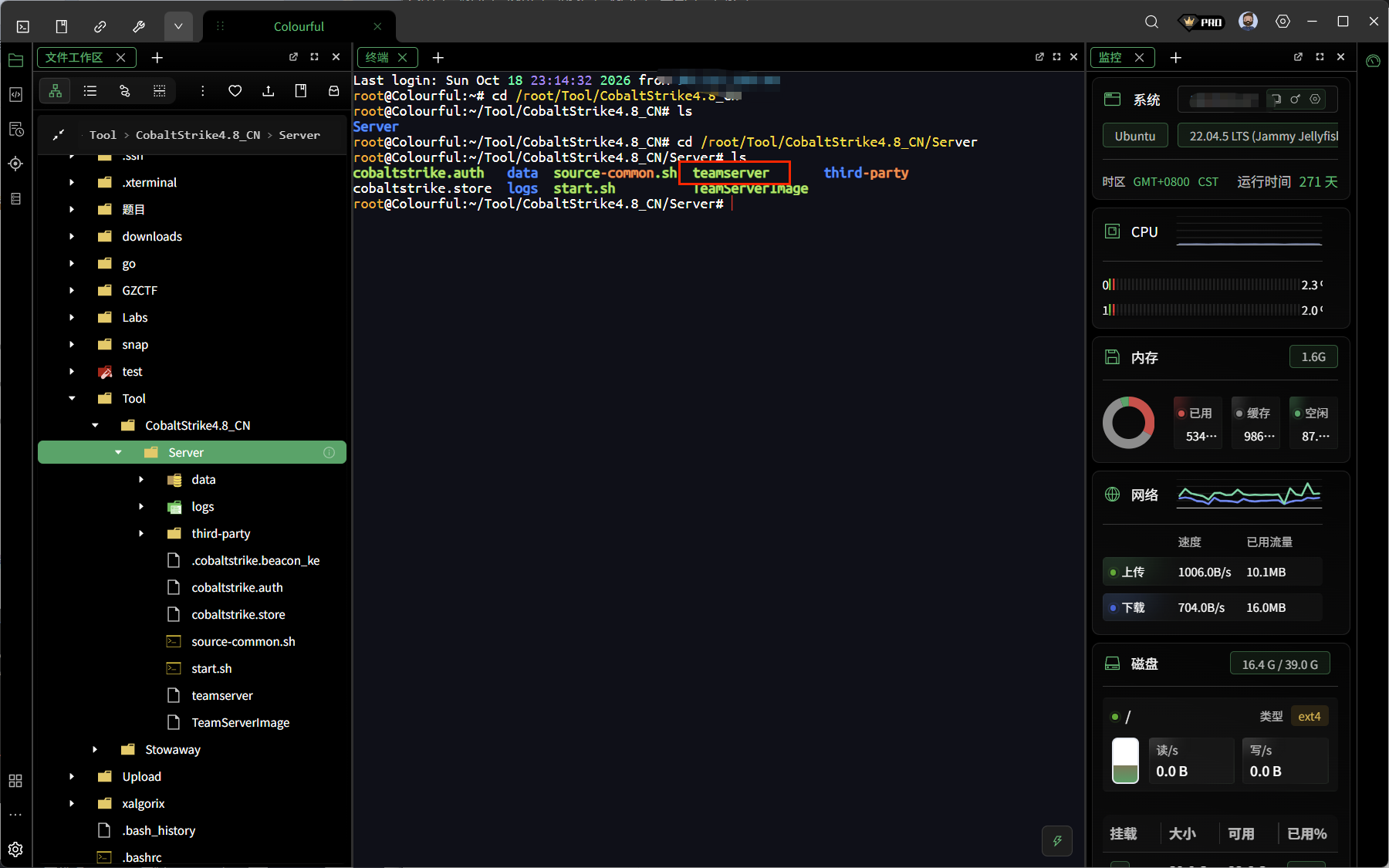Maximize the monitor panel
The image size is (1389, 868).
click(x=1320, y=57)
